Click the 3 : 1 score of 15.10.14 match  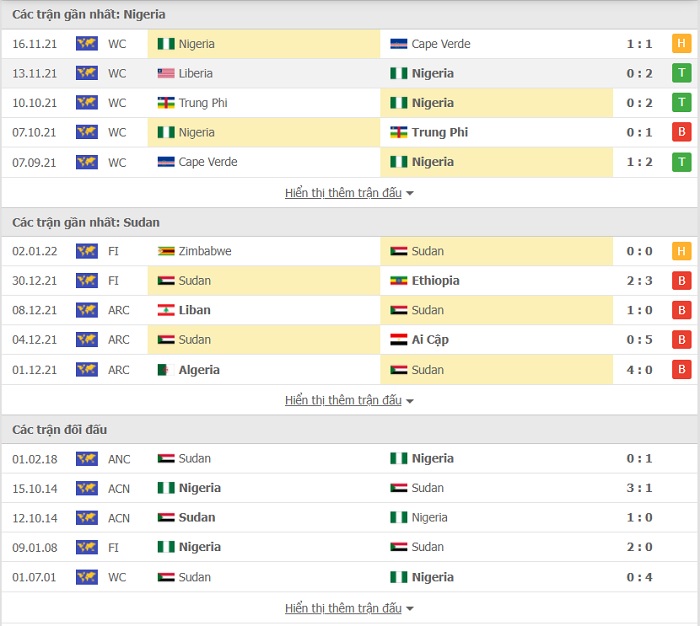pos(639,488)
